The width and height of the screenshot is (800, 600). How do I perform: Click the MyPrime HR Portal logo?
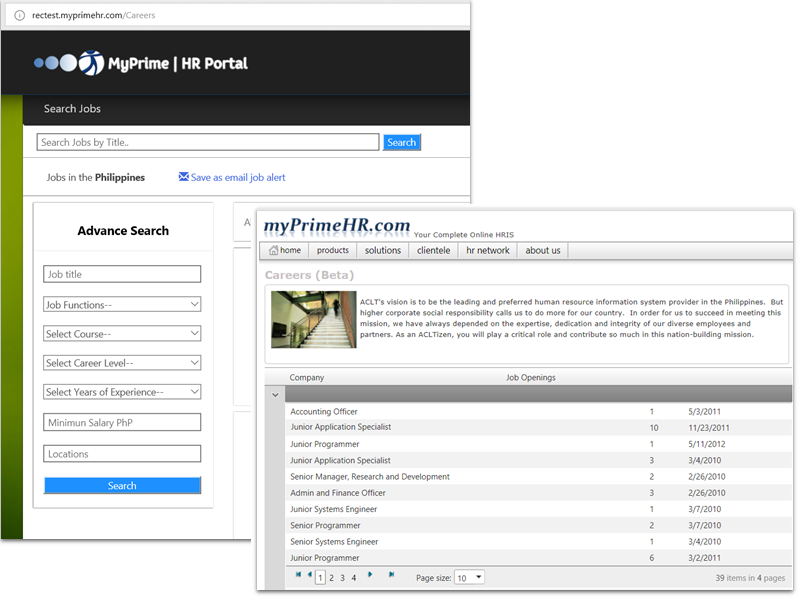pos(141,63)
